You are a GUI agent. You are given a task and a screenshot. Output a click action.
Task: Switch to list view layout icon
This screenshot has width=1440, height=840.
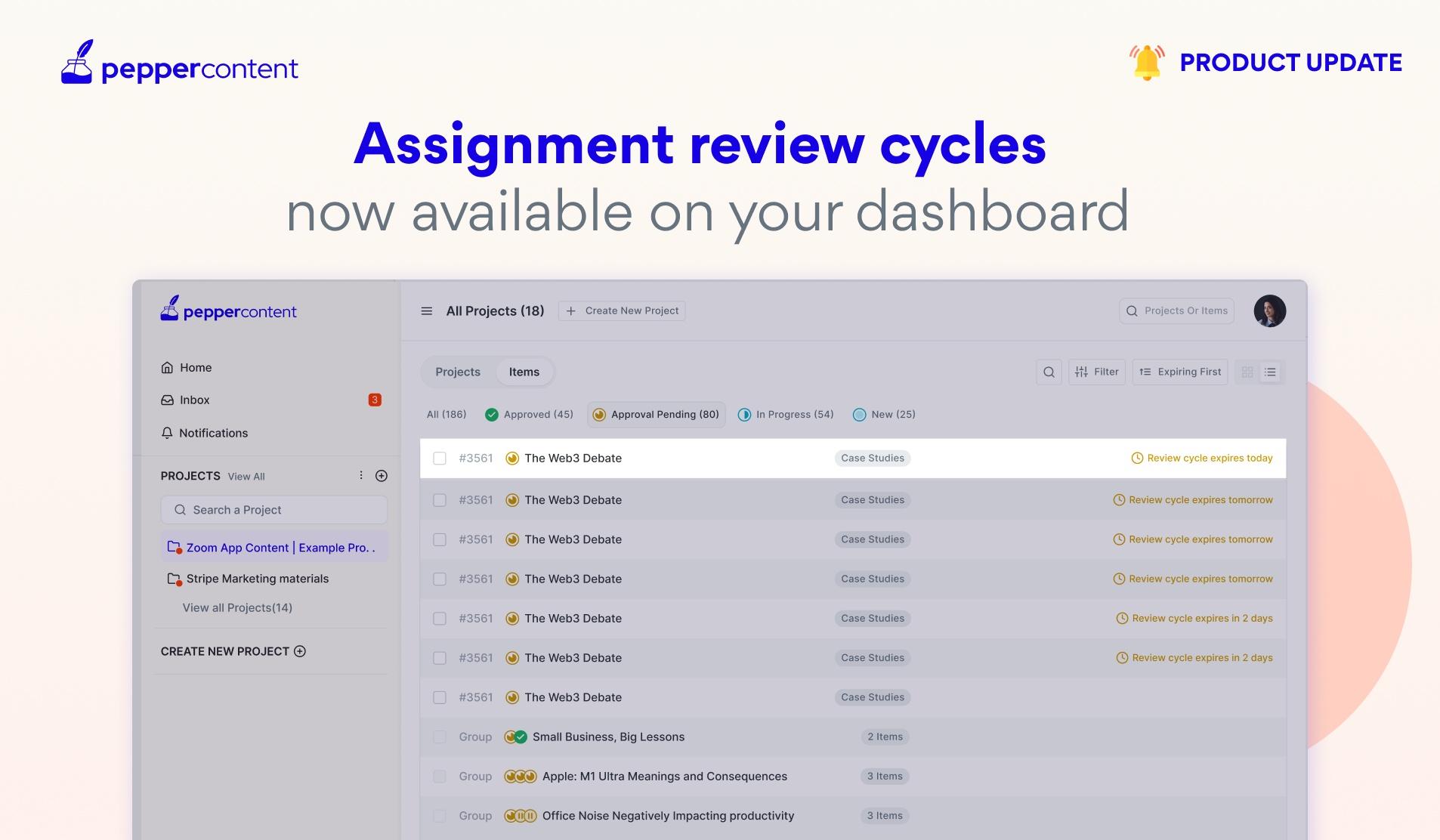pos(1270,372)
